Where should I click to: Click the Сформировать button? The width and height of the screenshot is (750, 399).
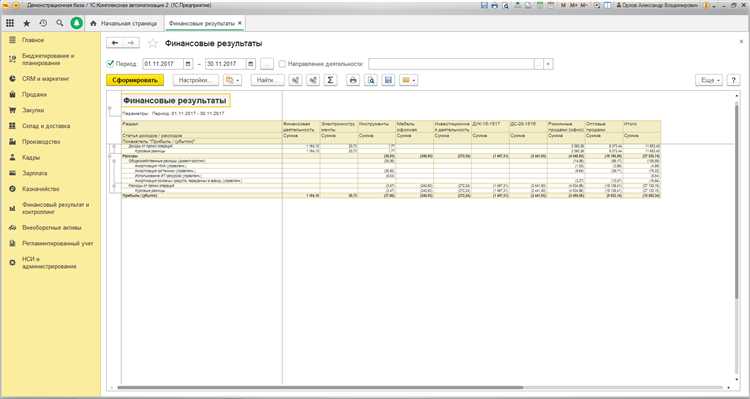pyautogui.click(x=135, y=80)
